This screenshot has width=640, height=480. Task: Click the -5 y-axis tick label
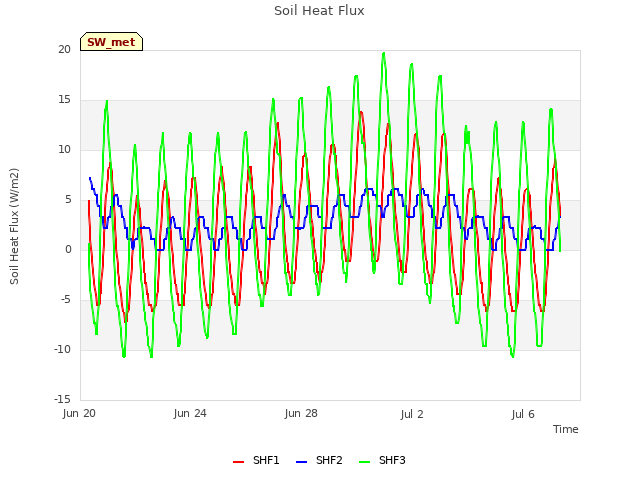click(66, 300)
